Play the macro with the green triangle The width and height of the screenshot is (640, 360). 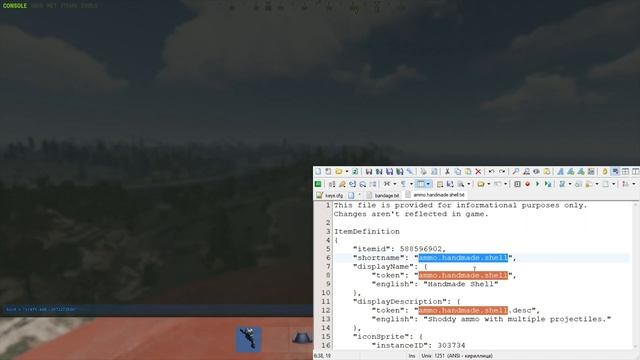(x=538, y=184)
